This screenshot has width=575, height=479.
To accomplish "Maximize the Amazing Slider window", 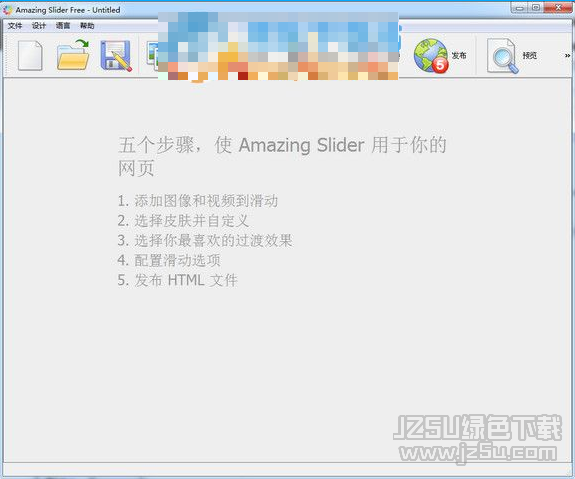I will click(536, 8).
